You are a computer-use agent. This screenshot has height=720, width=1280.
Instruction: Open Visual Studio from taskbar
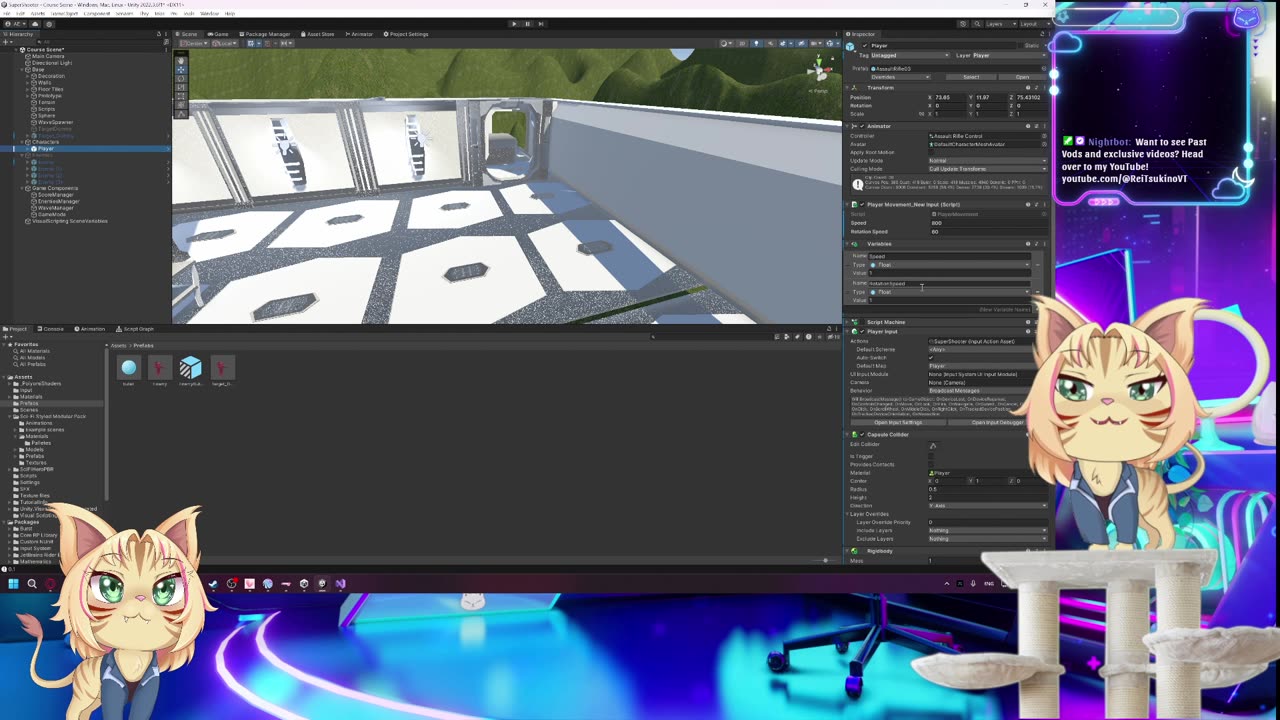[340, 584]
